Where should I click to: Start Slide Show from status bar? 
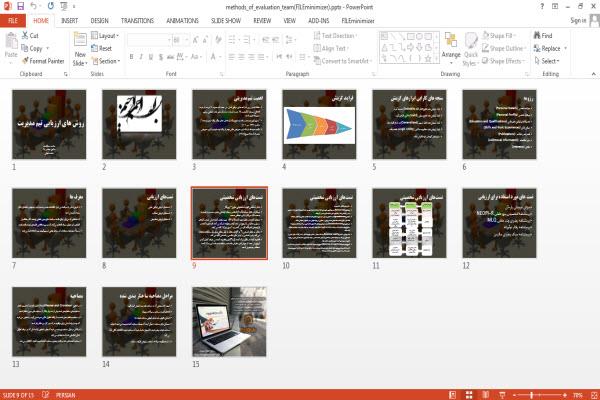pos(502,395)
